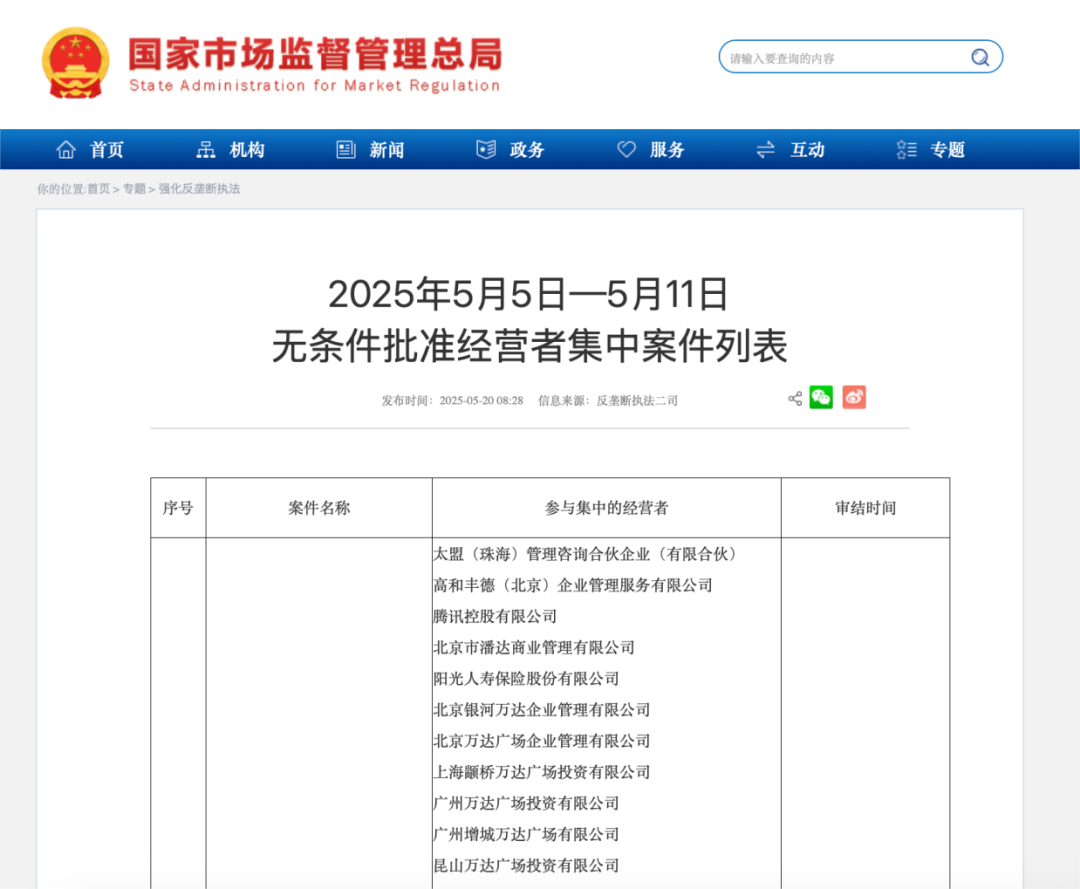
Task: Share the article via WeChat icon
Action: pyautogui.click(x=821, y=397)
